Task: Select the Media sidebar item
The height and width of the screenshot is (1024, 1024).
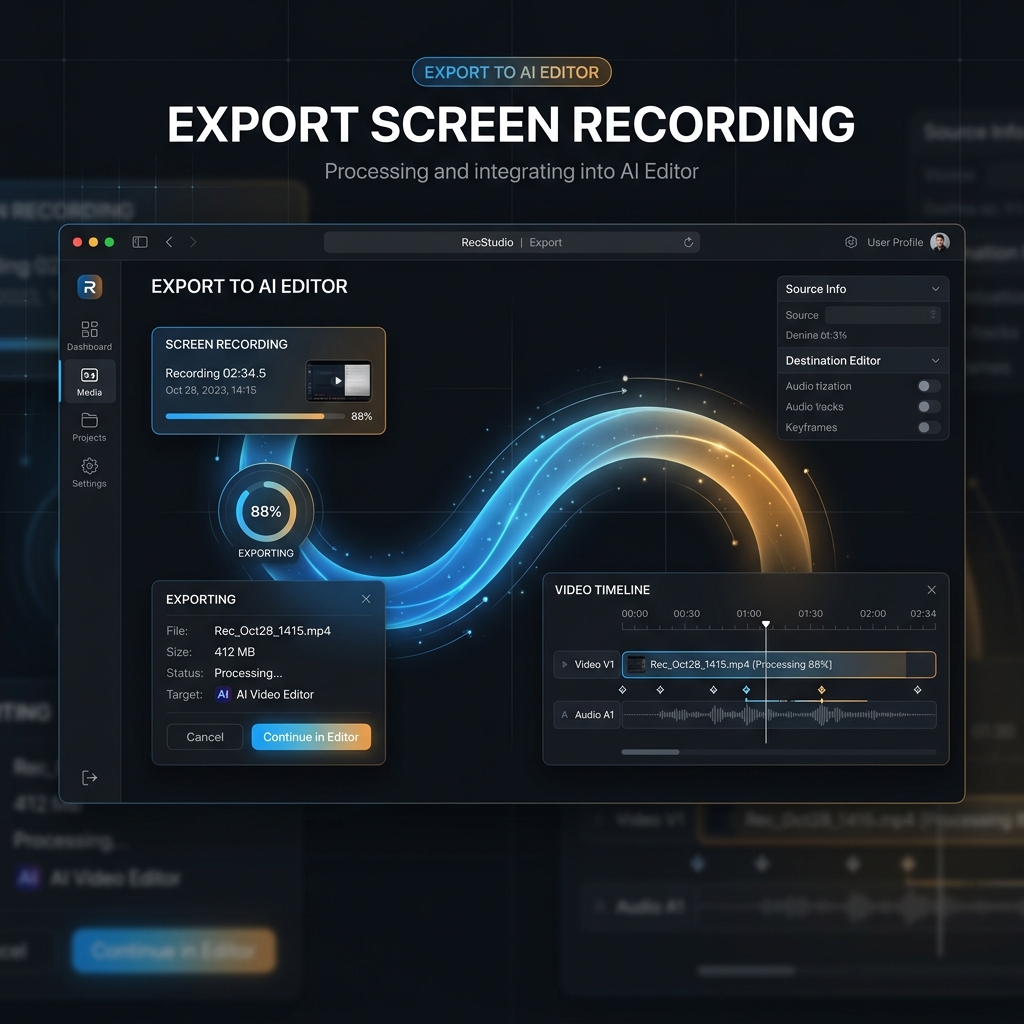Action: coord(89,381)
